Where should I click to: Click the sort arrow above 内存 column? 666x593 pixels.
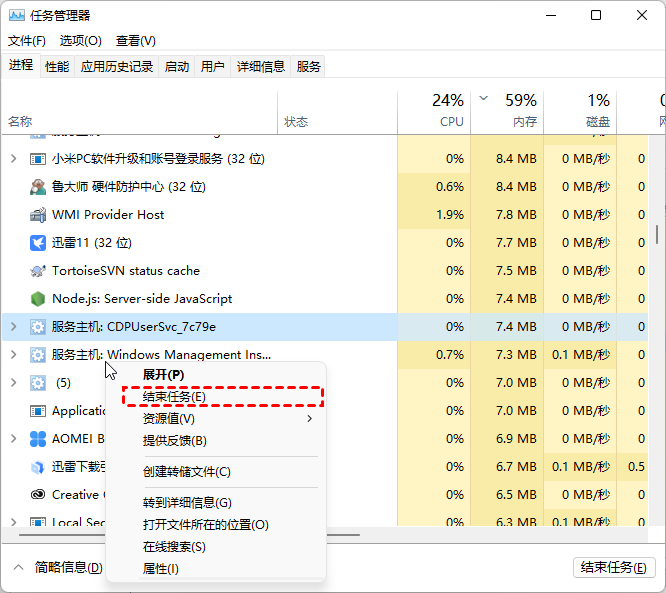[483, 99]
